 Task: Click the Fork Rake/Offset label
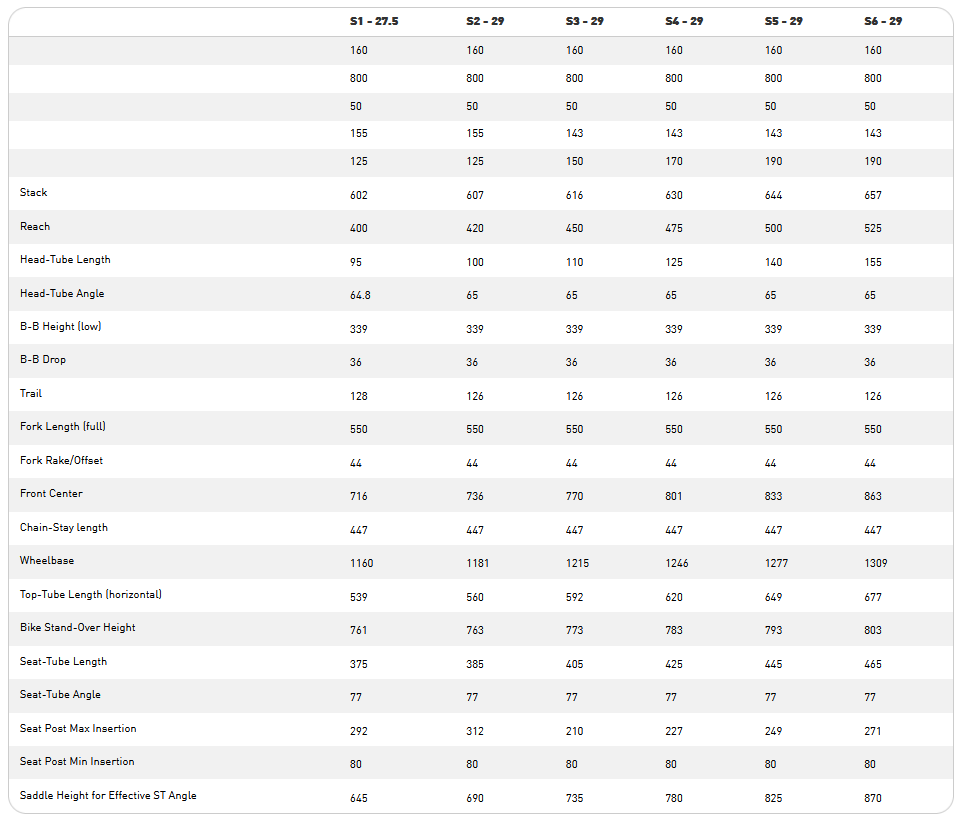[62, 461]
